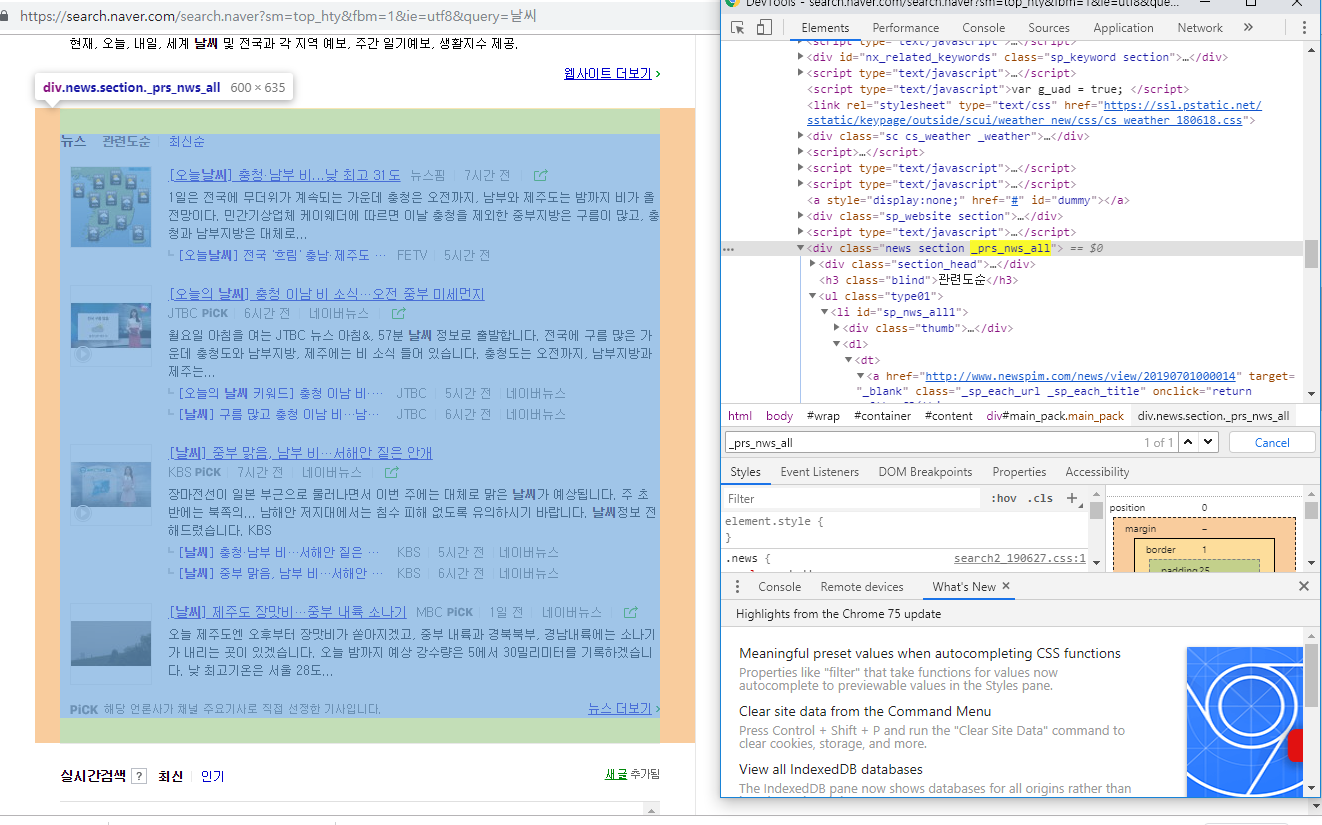This screenshot has height=825, width=1322.
Task: Click the share icon in MBC article row
Action: tap(631, 612)
